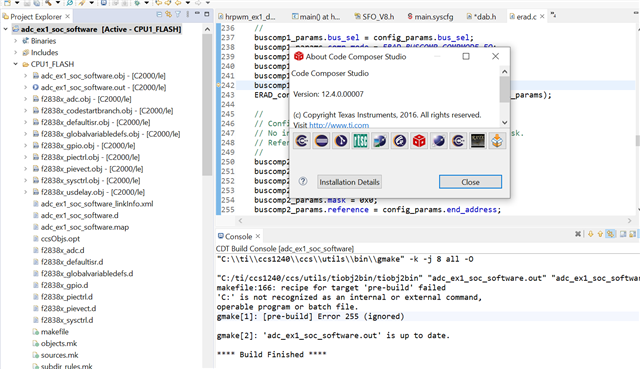This screenshot has height=369, width=640.
Task: Click the Console scroll lock icon
Action: point(632,234)
